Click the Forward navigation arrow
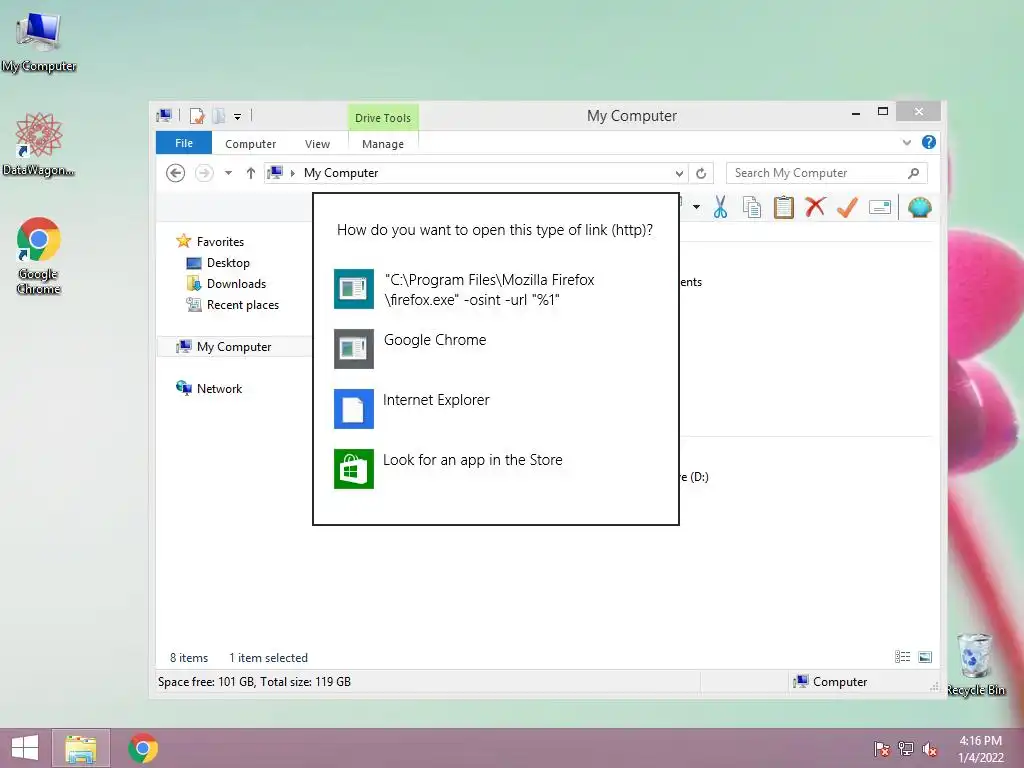 click(x=204, y=173)
